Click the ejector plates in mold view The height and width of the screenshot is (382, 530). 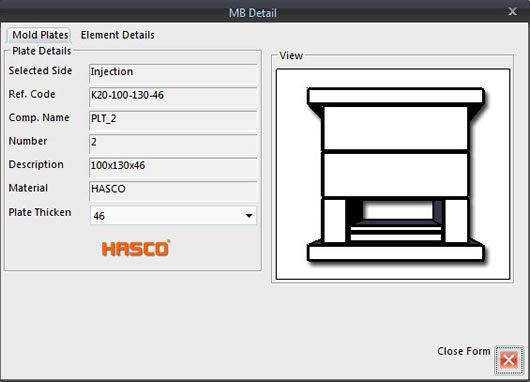pyautogui.click(x=395, y=234)
